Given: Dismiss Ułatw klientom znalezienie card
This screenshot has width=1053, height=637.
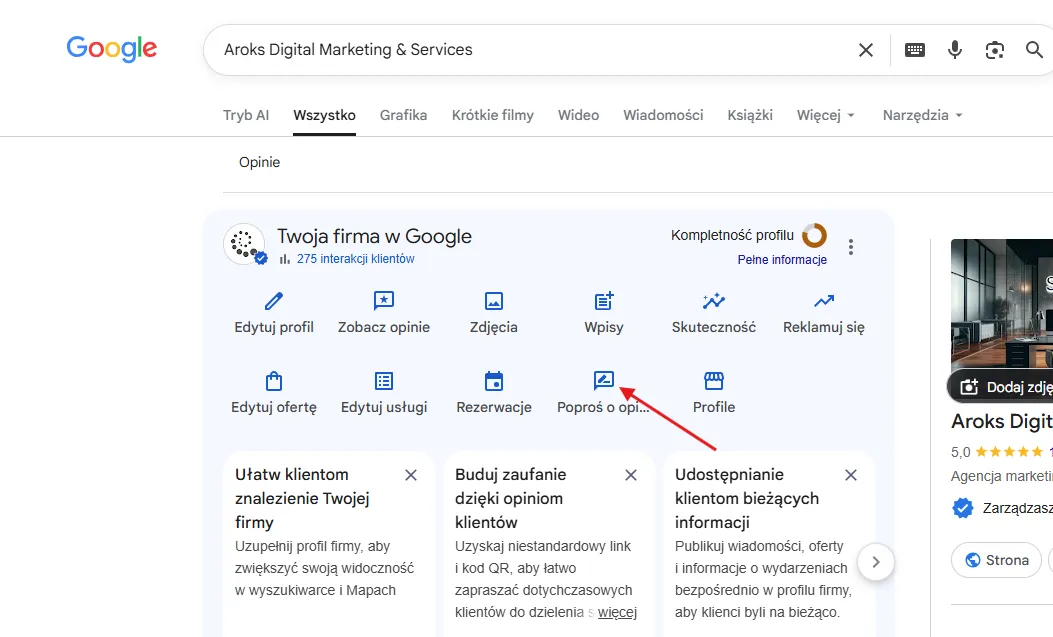Looking at the screenshot, I should (x=411, y=475).
